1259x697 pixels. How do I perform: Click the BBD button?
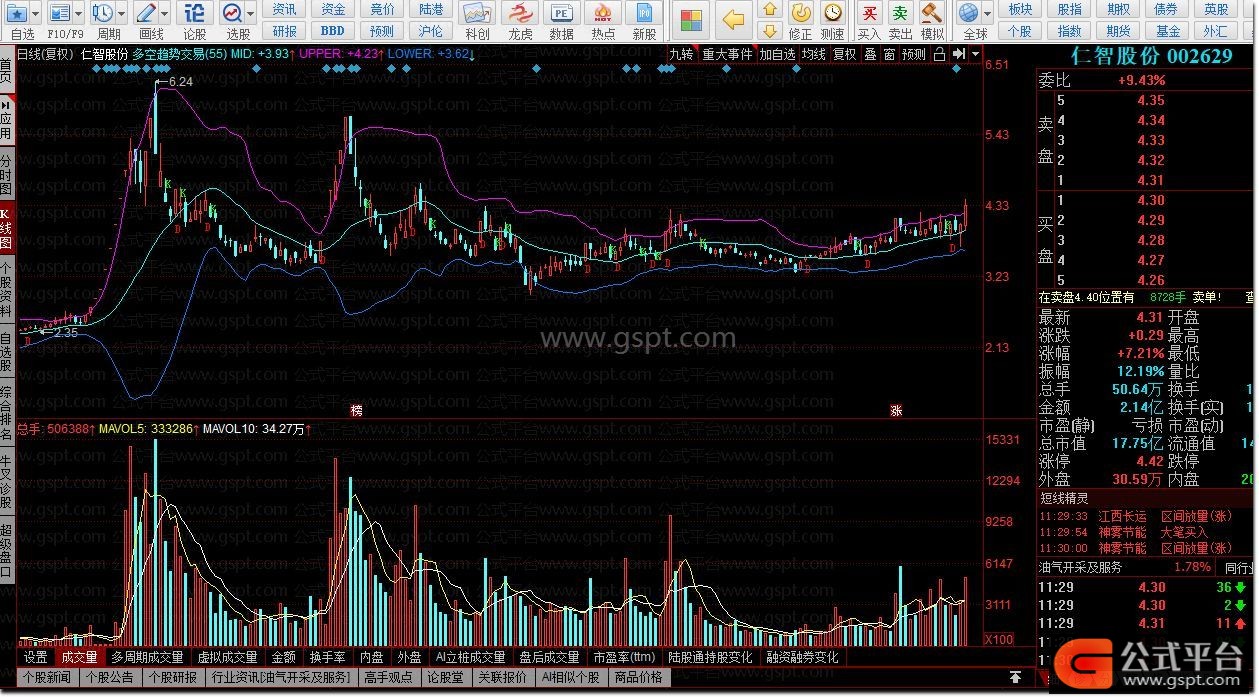coord(333,31)
